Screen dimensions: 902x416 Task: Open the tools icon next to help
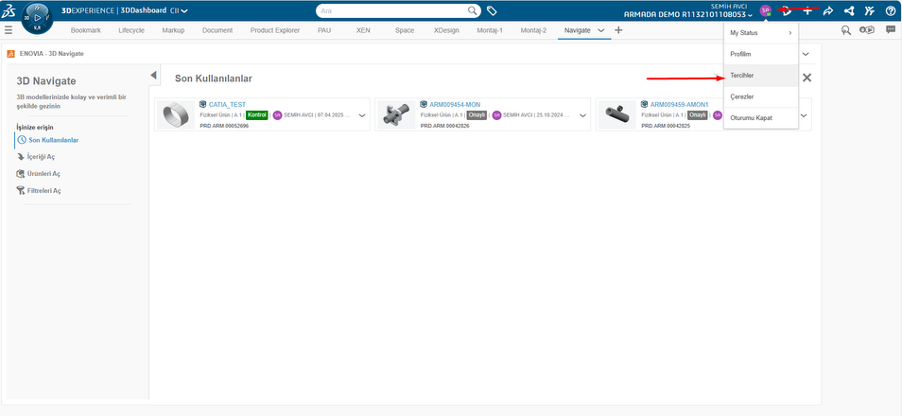pos(869,10)
